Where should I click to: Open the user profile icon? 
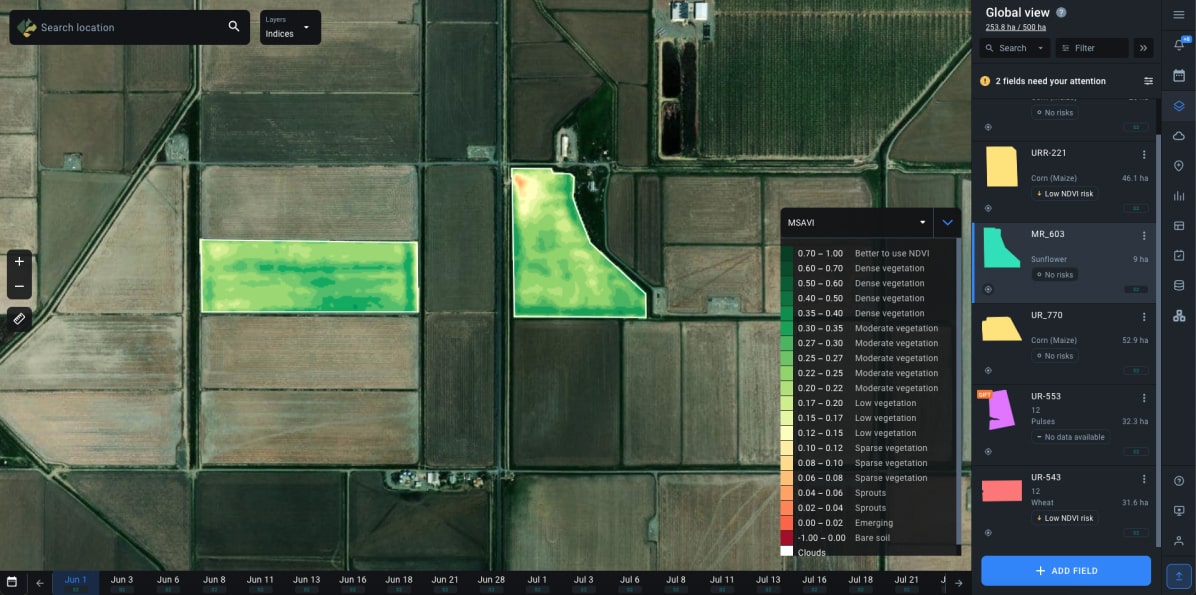1178,540
